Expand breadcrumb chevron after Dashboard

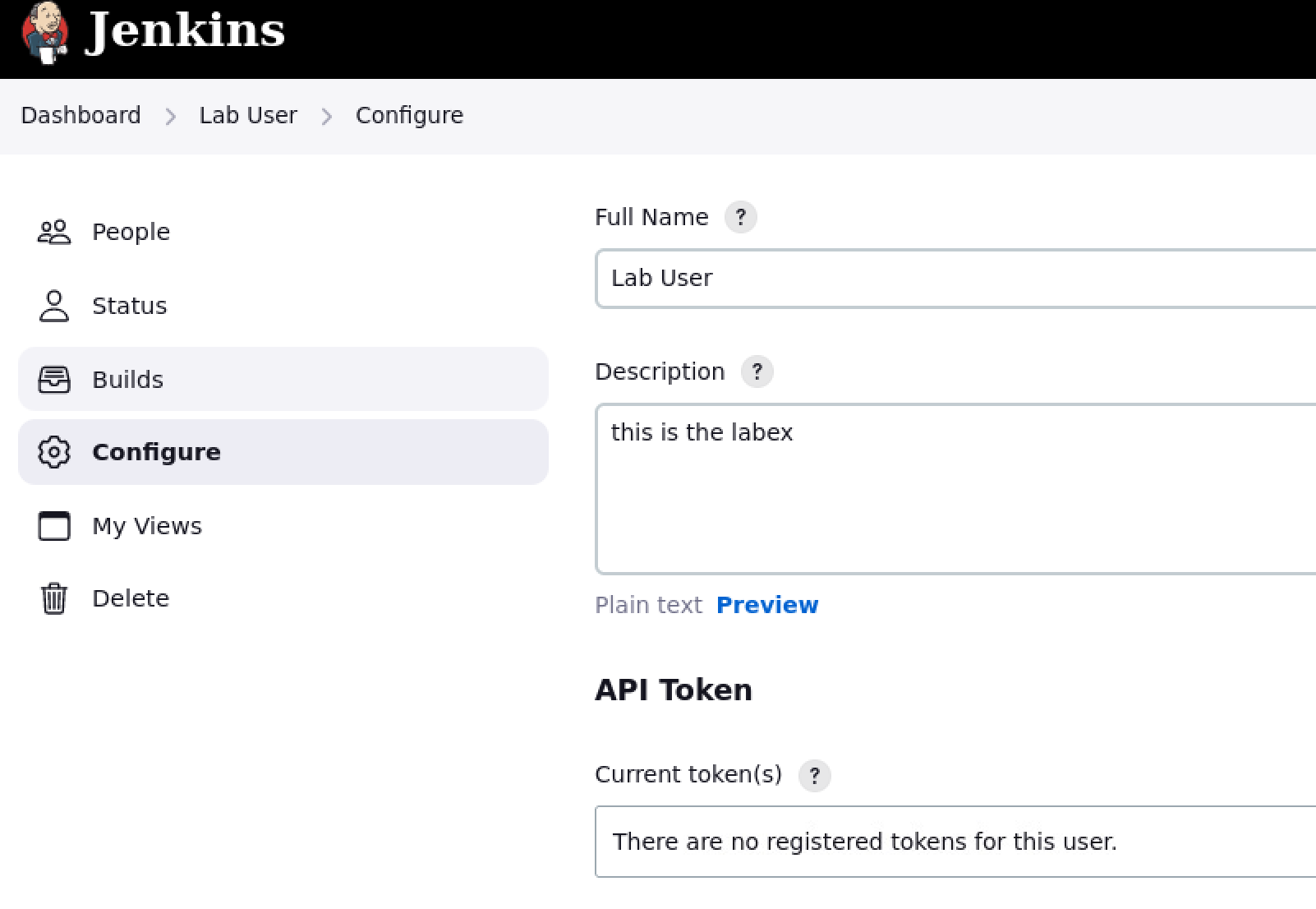point(170,117)
